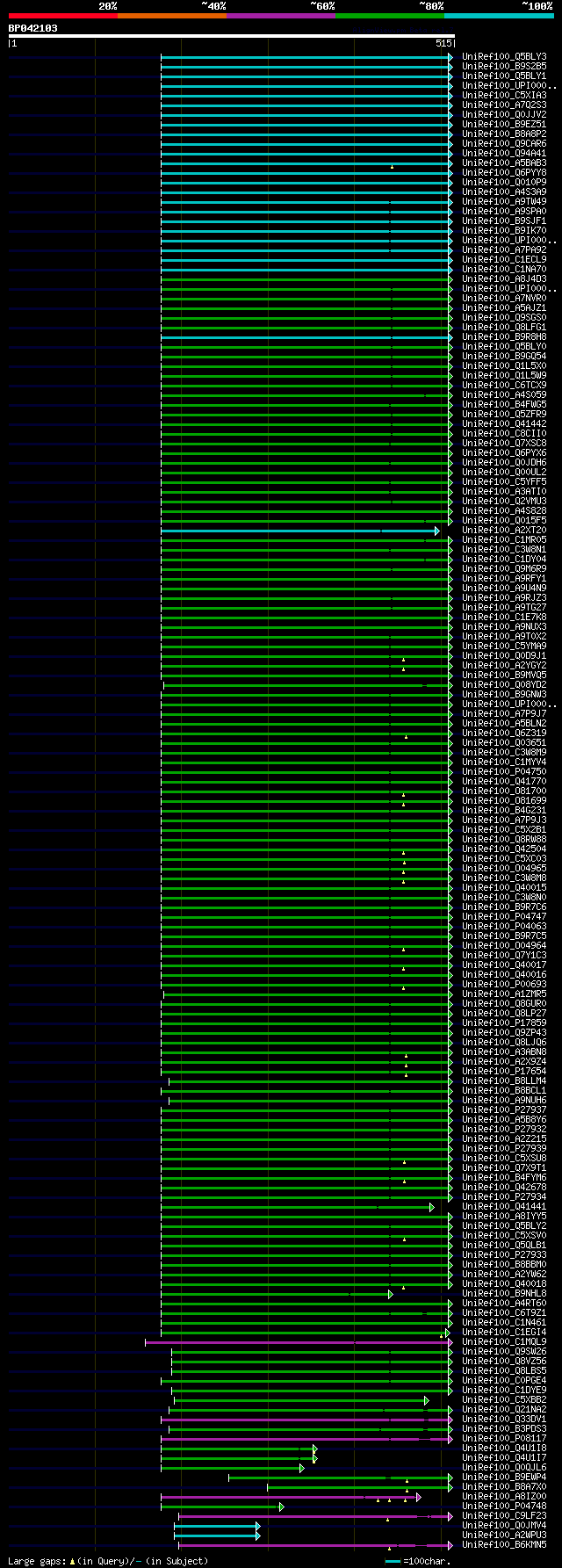Select hit label UniRef100_A4S828

click(x=504, y=511)
